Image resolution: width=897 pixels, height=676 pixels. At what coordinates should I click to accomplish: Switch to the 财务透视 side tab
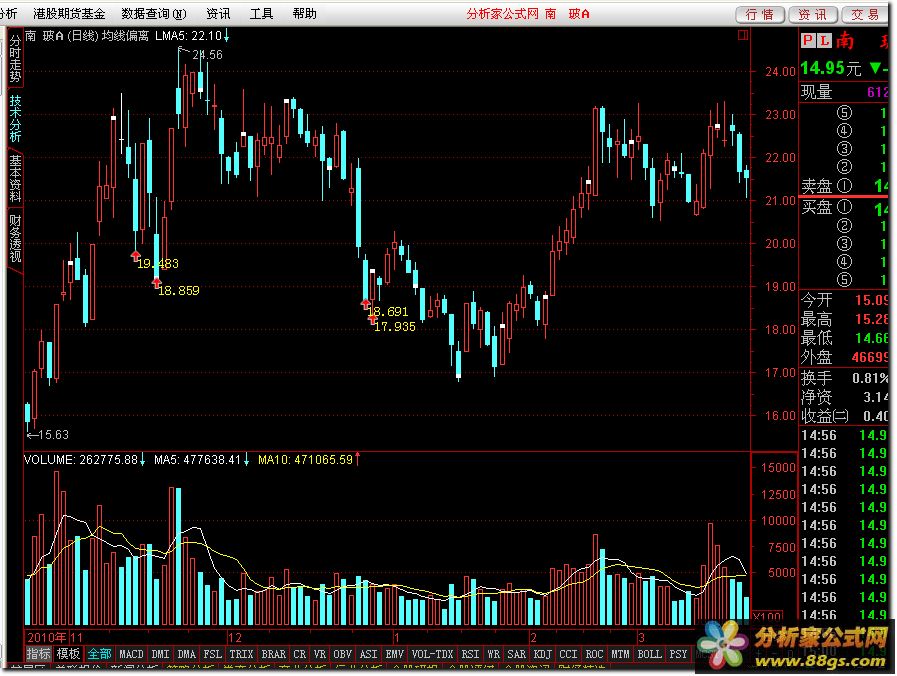[15, 240]
